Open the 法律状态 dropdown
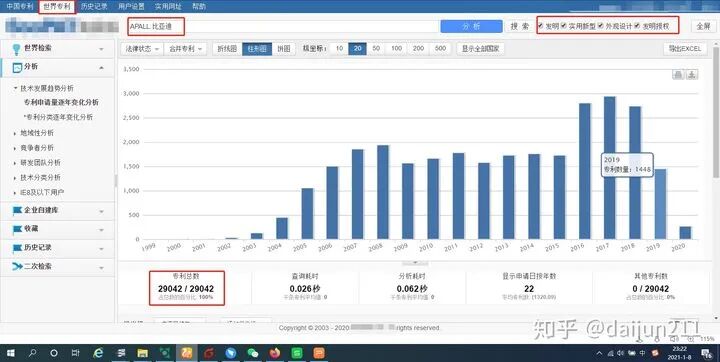 point(141,49)
